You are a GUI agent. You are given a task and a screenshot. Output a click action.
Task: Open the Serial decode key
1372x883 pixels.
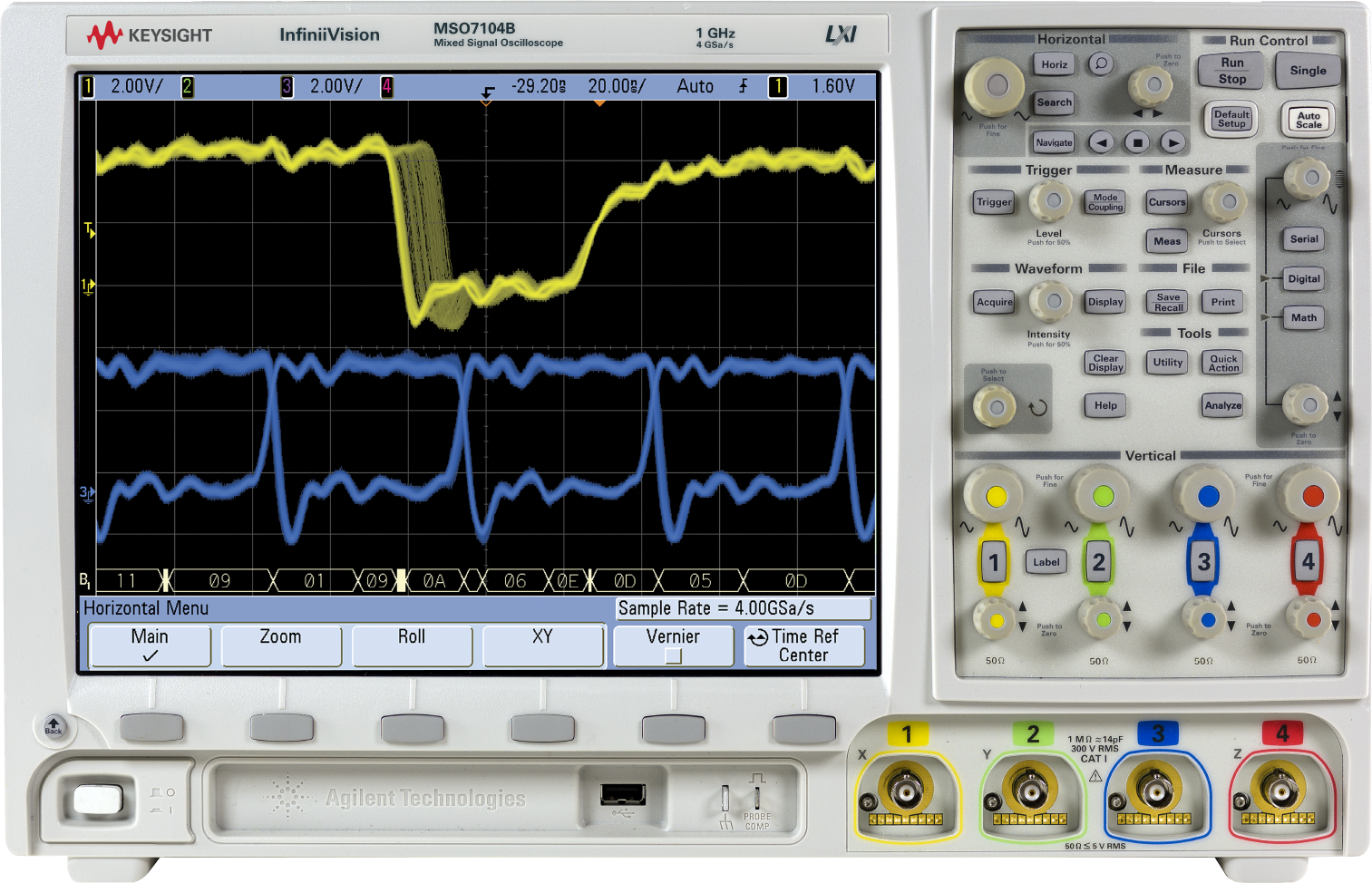click(x=1304, y=239)
